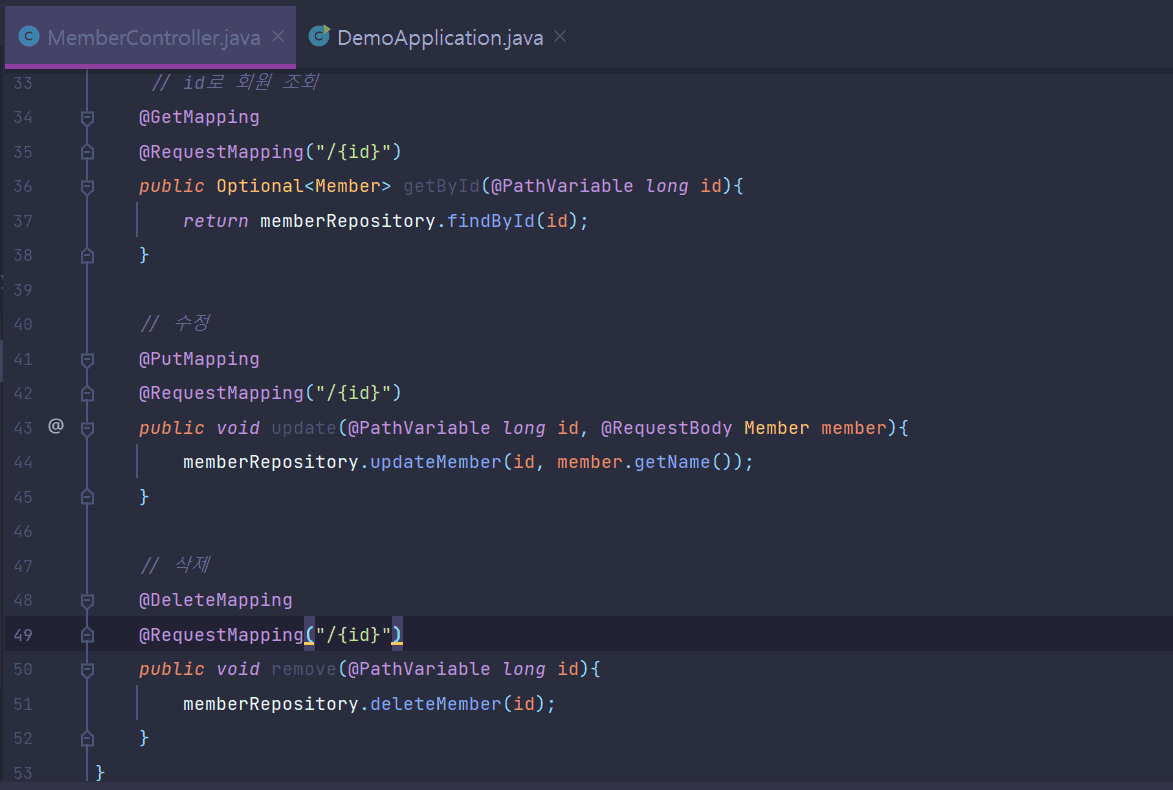Viewport: 1173px width, 790px height.
Task: Toggle fold end marker at line 45
Action: [88, 497]
